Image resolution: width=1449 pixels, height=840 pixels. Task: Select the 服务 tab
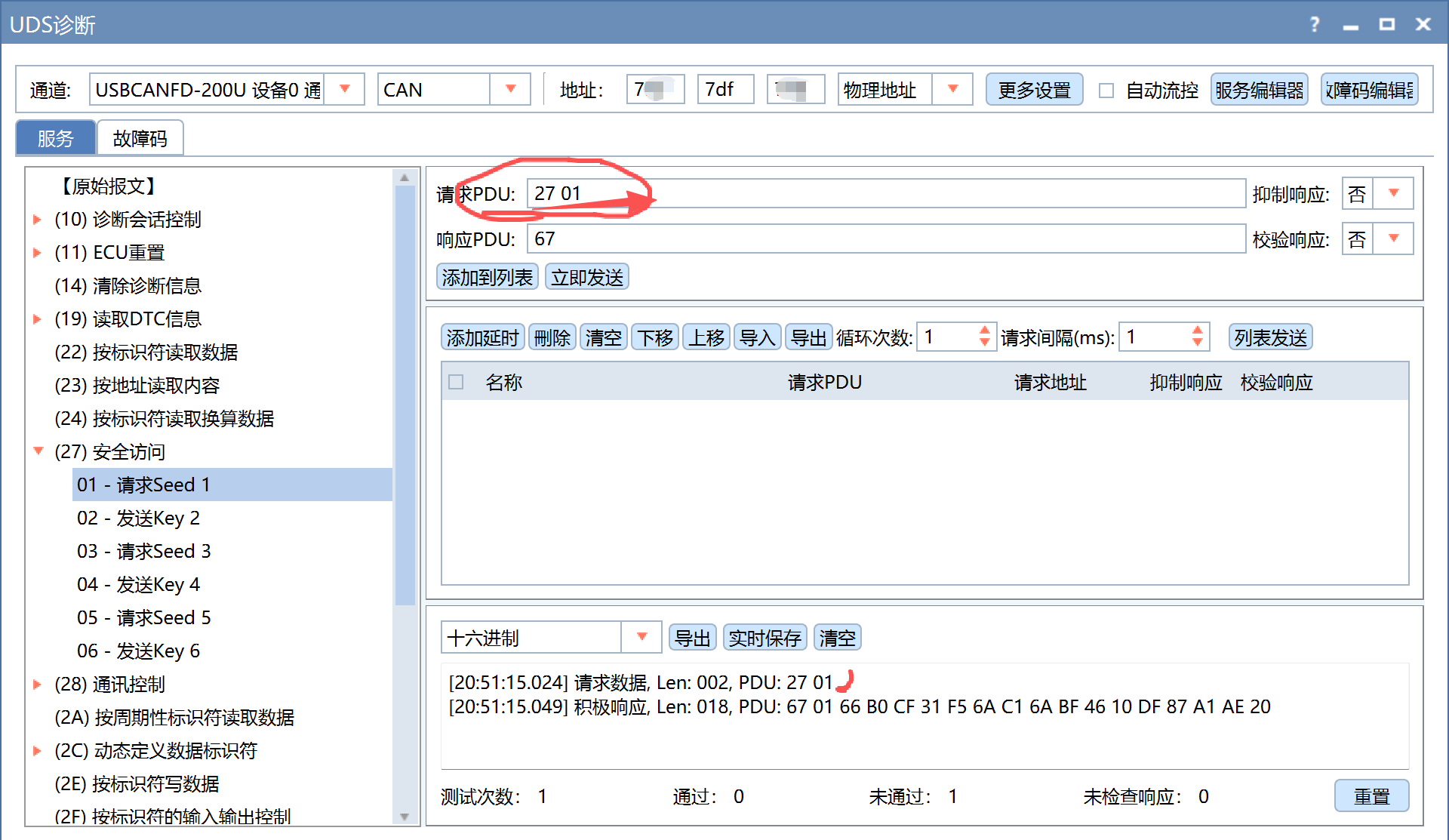tap(56, 138)
